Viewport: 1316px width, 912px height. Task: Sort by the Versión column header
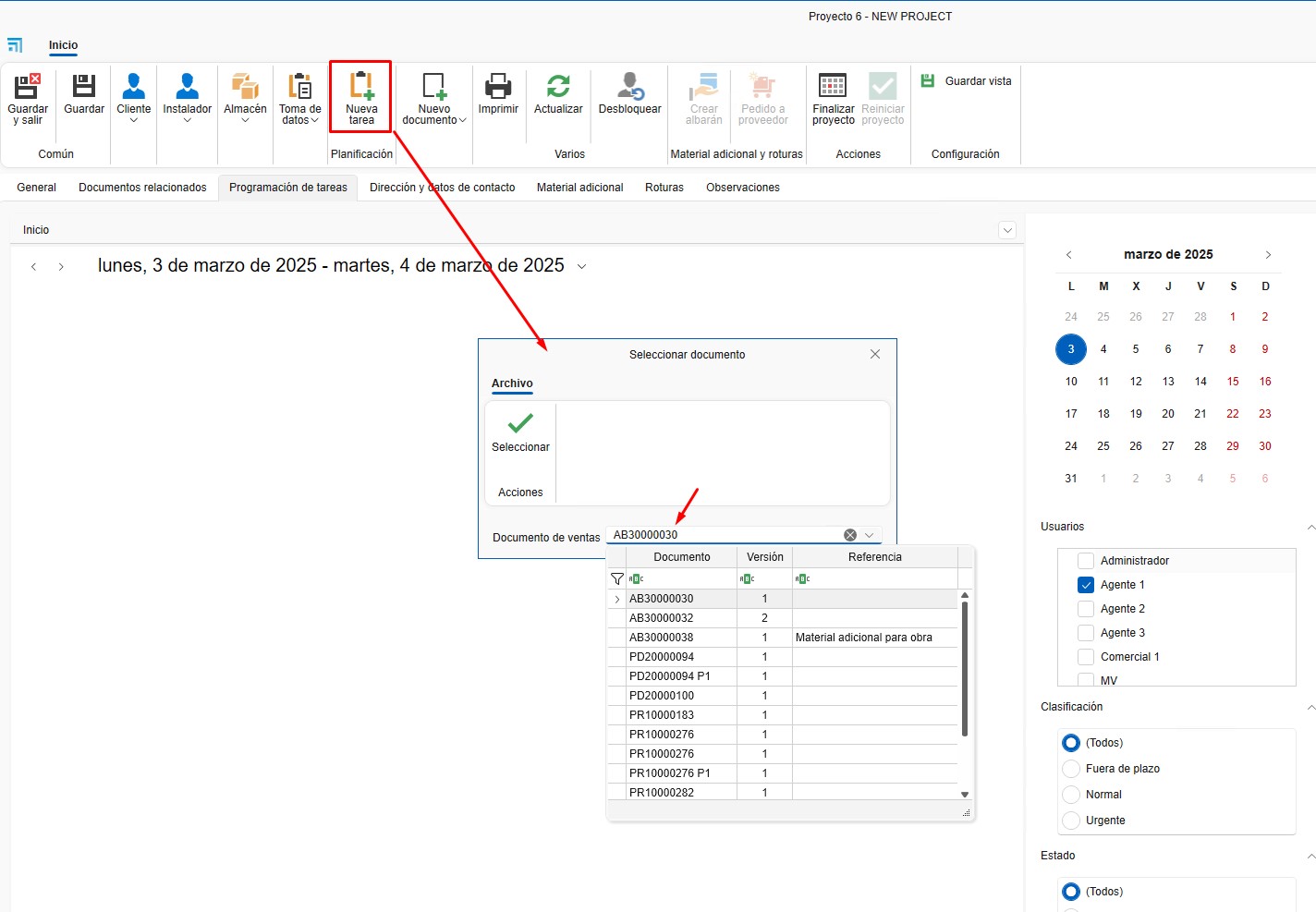pos(765,557)
